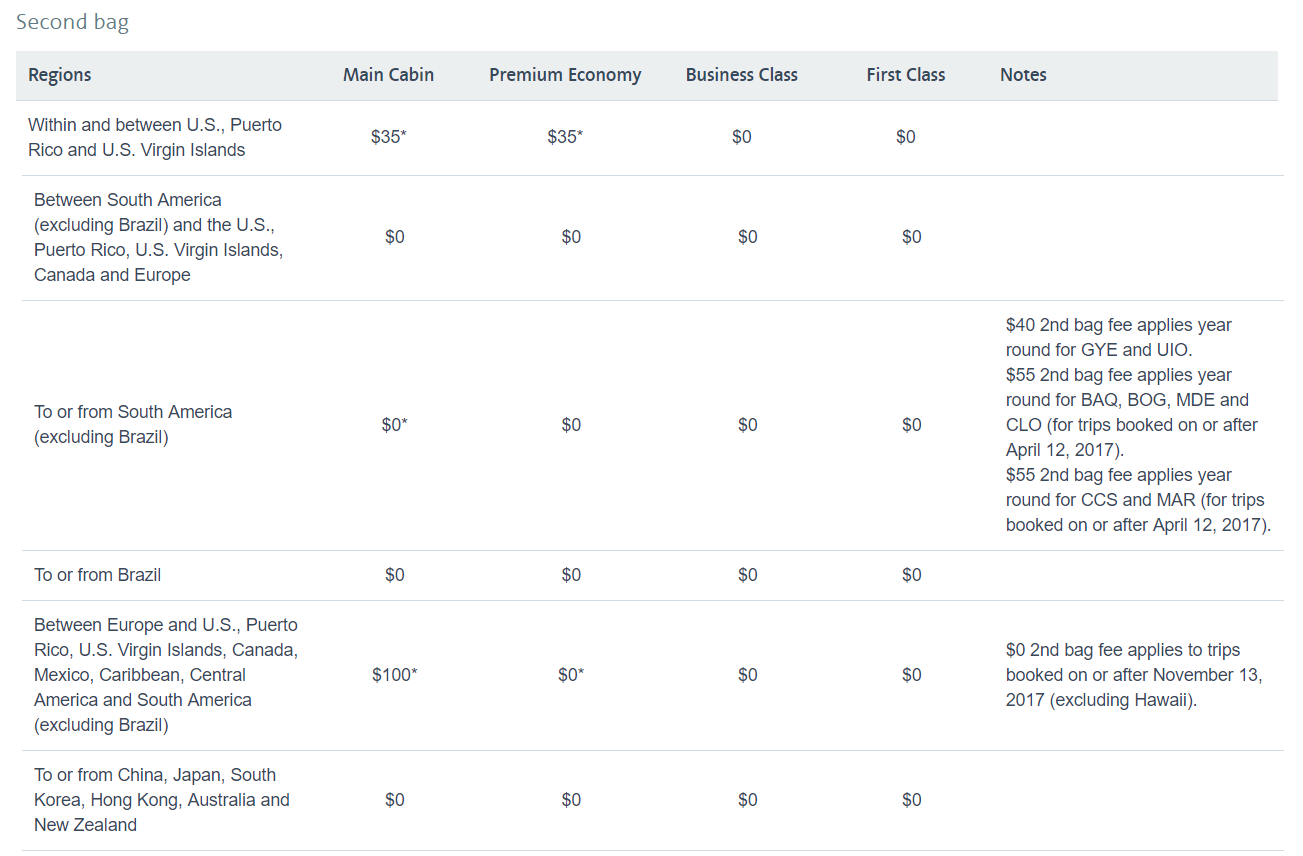This screenshot has height=856, width=1303.
Task: Select the China, Japan, South Korea region row
Action: (161, 800)
